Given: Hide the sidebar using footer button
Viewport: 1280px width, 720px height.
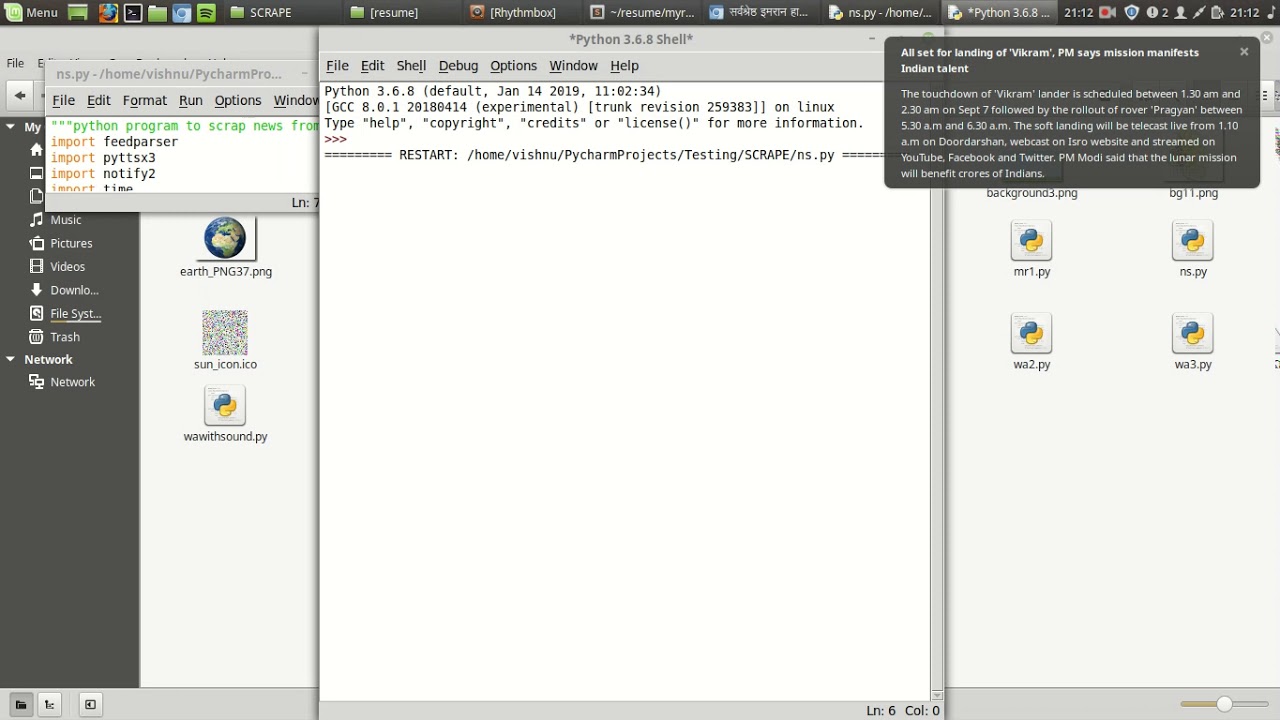Looking at the screenshot, I should 90,704.
